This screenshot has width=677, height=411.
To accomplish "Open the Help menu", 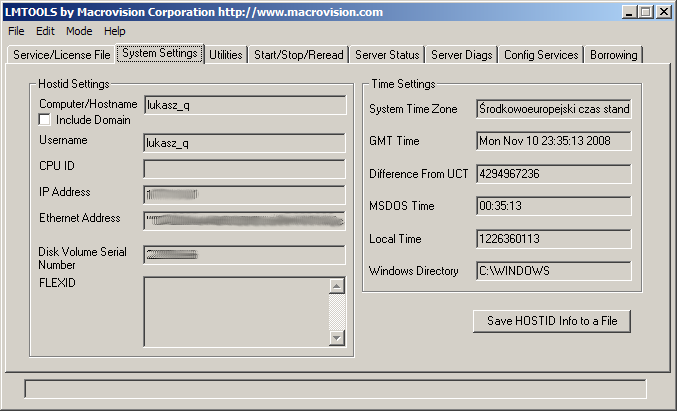I will [x=114, y=31].
